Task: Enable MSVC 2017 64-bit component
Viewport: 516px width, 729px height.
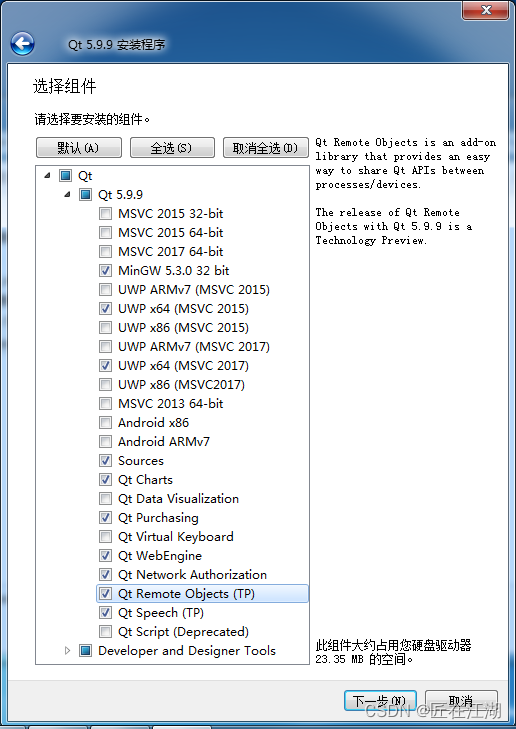Action: (x=106, y=252)
